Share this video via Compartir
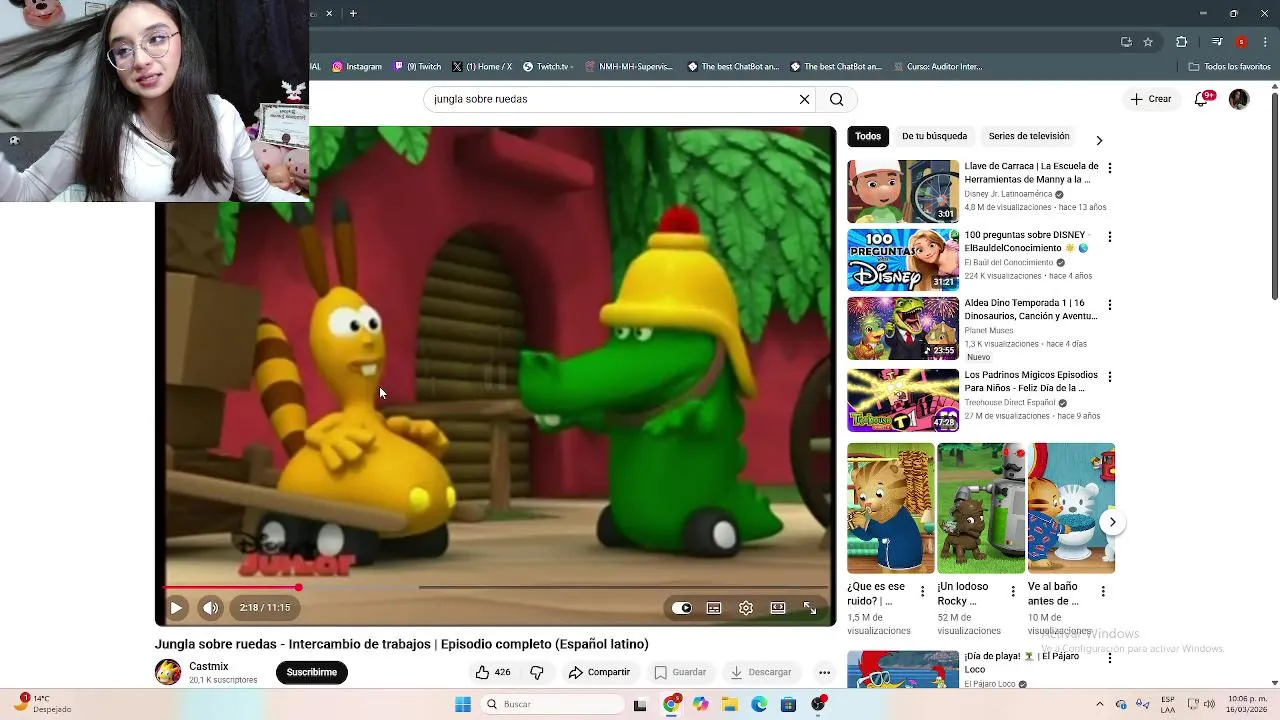1280x720 pixels. (599, 672)
